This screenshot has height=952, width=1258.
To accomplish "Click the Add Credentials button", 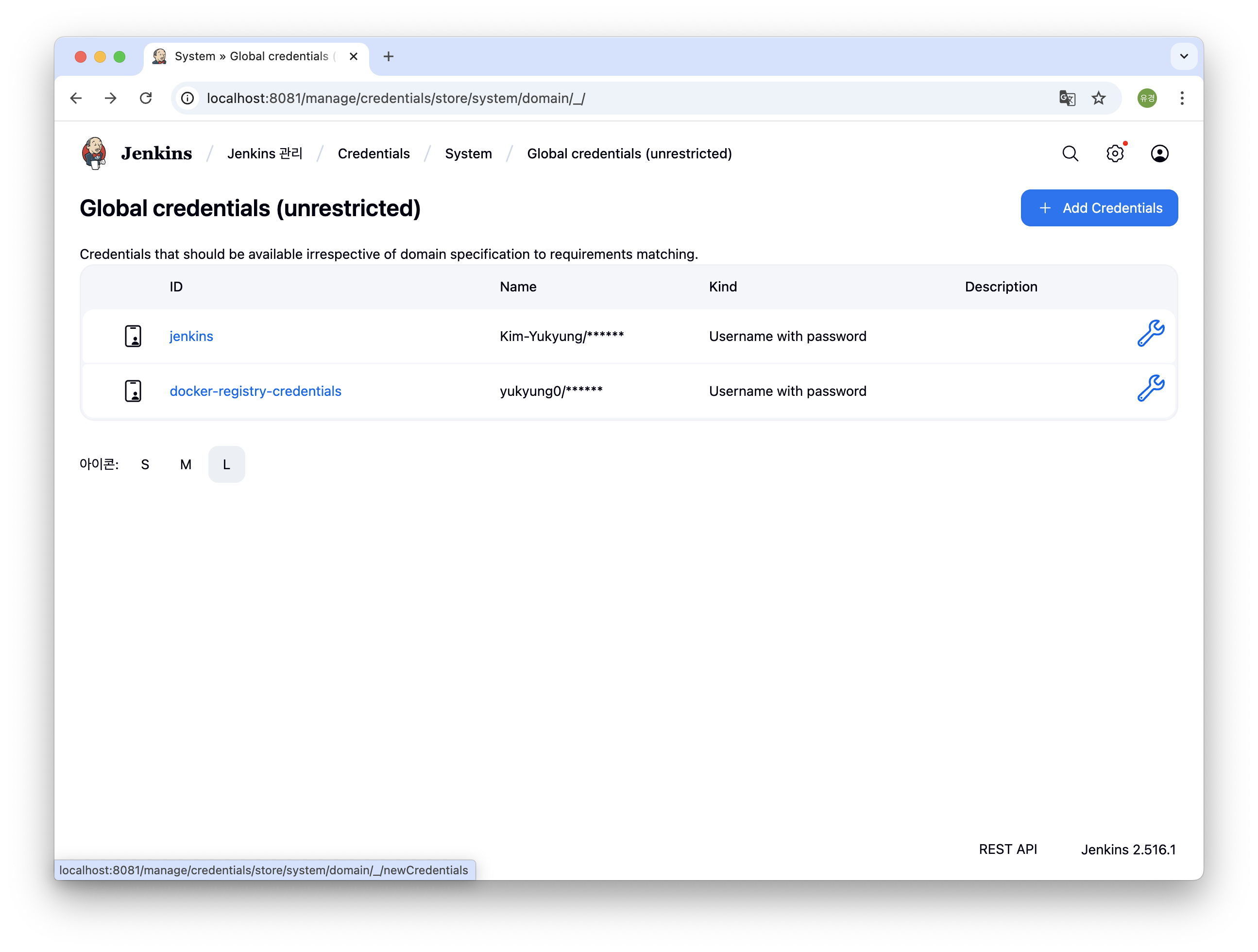I will 1099,208.
